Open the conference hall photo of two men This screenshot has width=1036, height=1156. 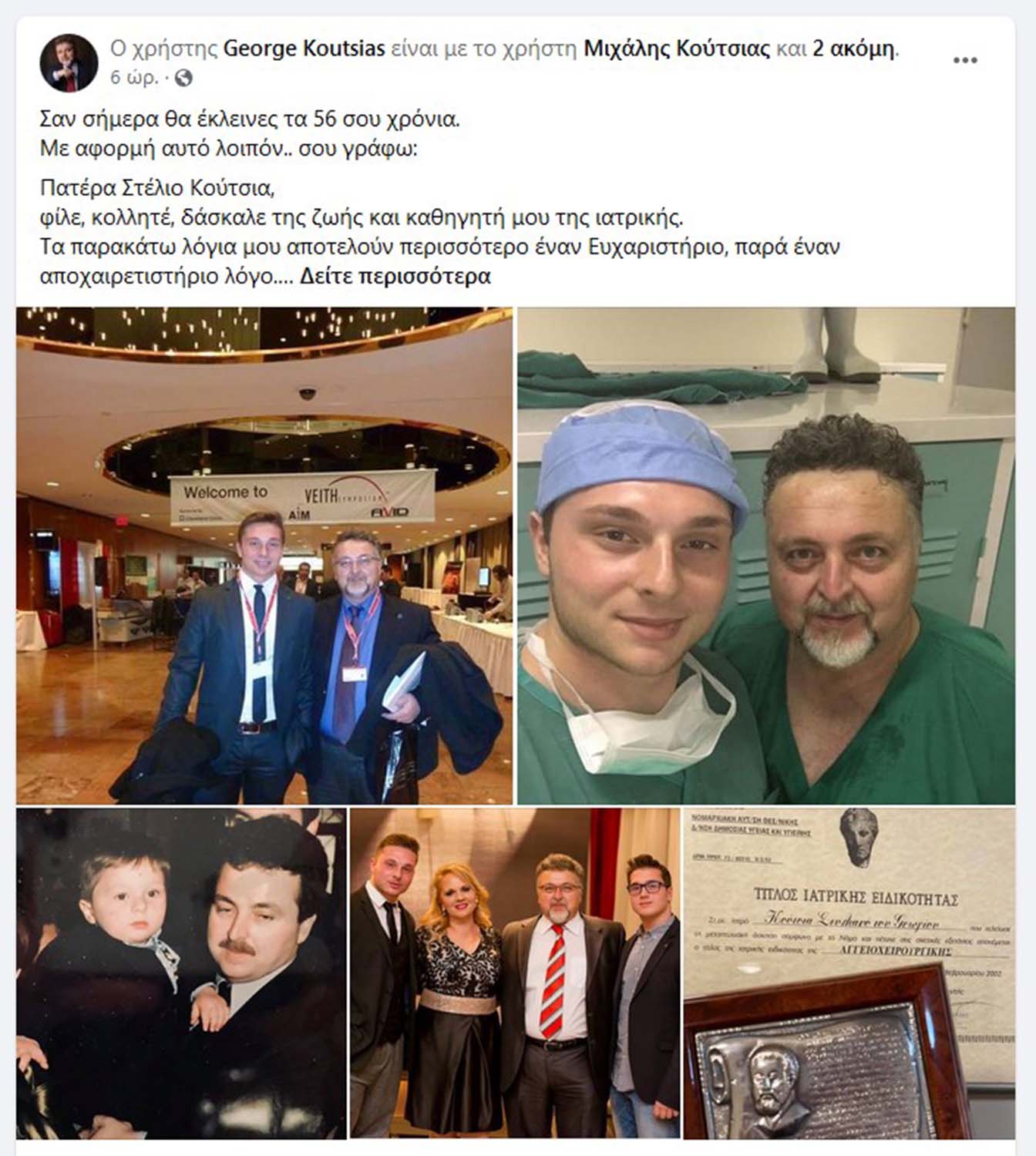[x=264, y=556]
